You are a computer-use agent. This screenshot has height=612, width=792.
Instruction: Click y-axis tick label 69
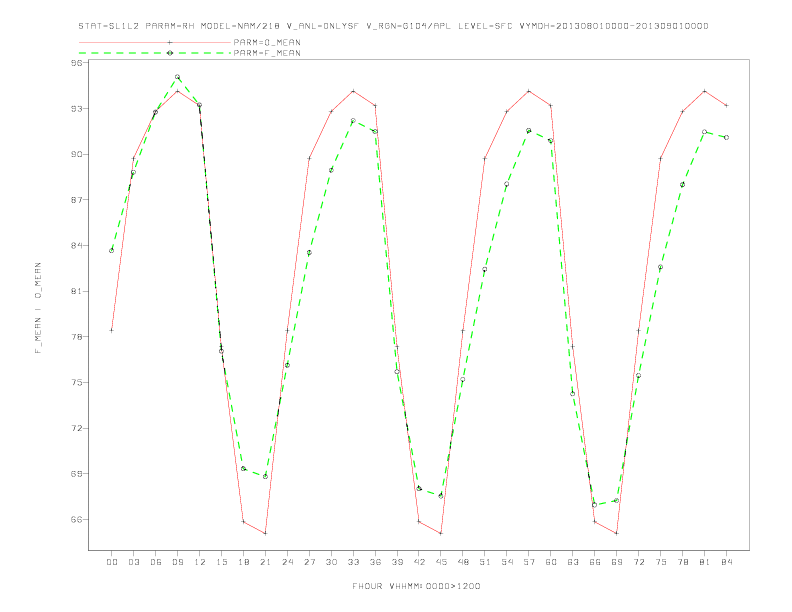click(x=77, y=474)
